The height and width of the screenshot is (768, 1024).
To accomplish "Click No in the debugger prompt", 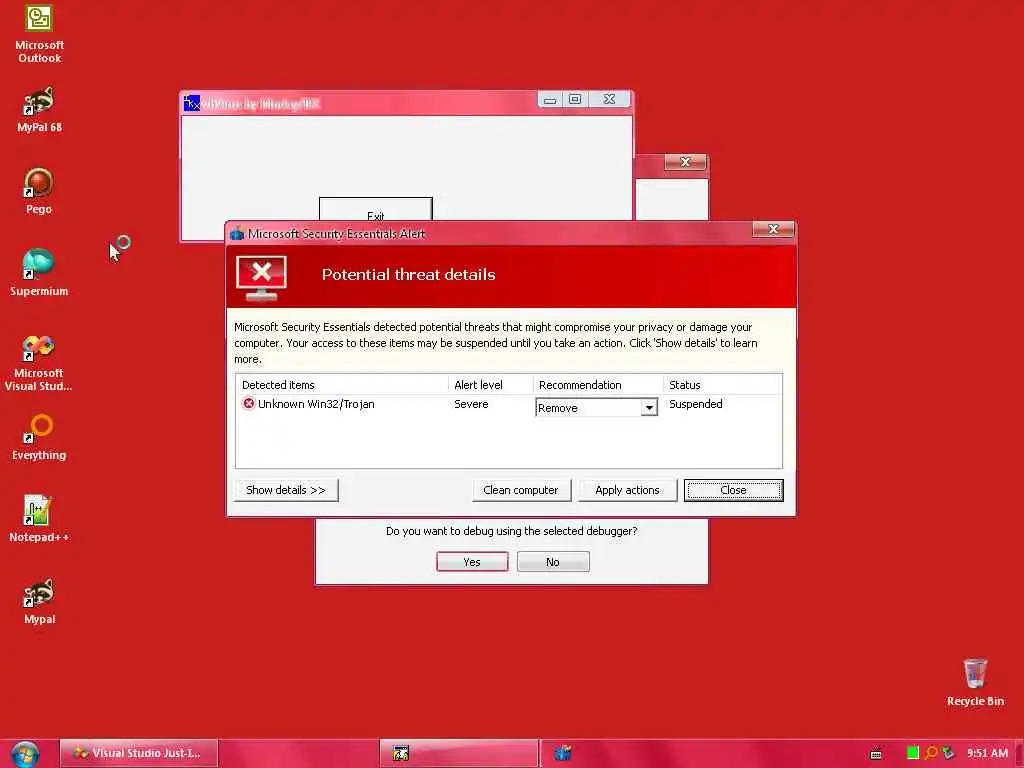I will [553, 562].
